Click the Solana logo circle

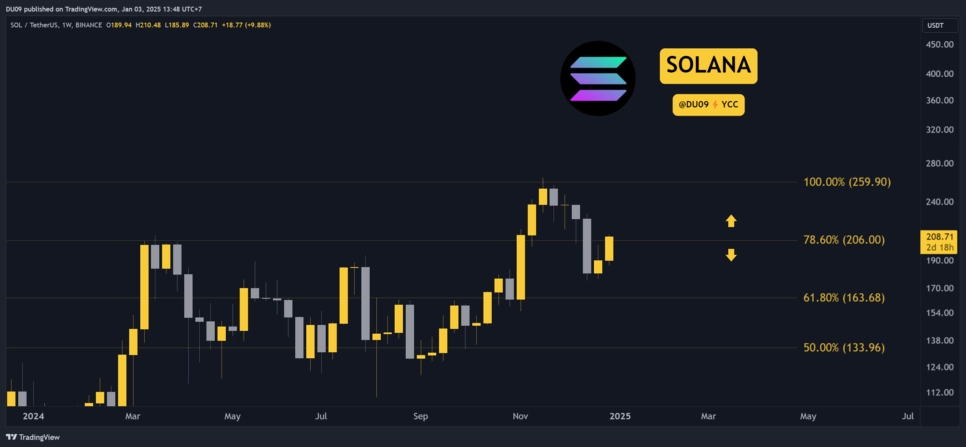tap(598, 78)
